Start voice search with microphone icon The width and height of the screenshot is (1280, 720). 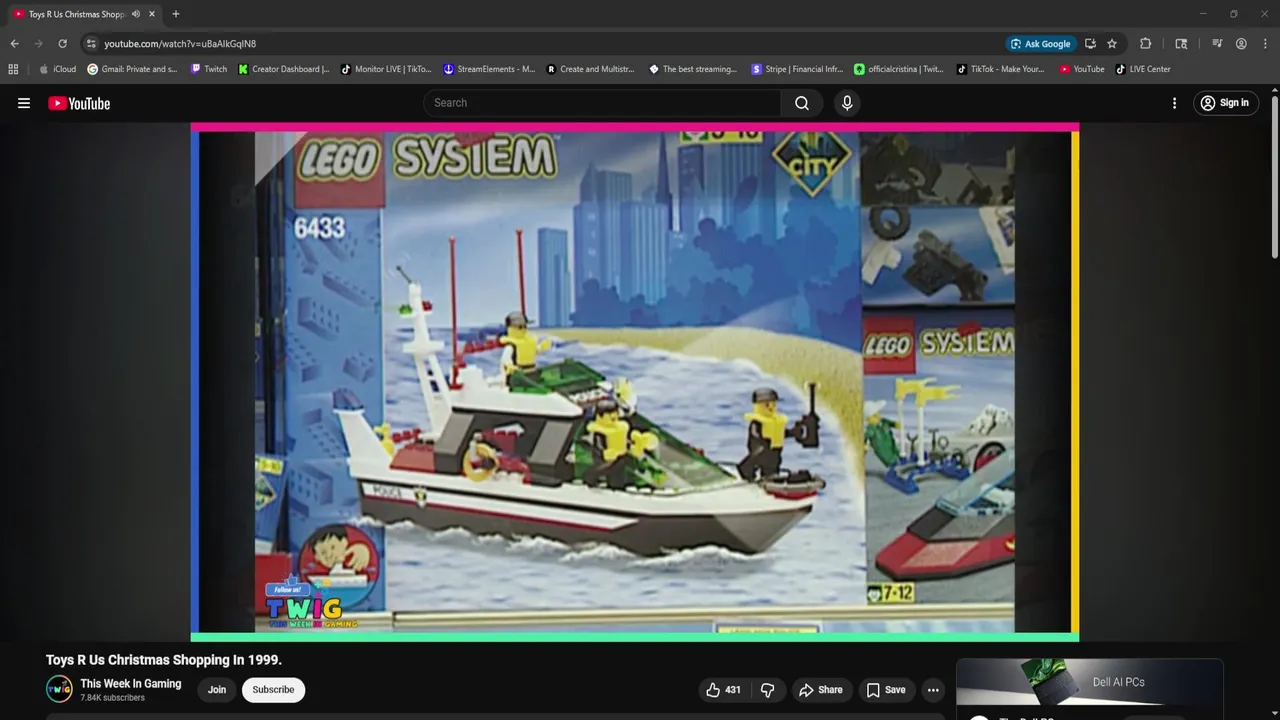847,103
